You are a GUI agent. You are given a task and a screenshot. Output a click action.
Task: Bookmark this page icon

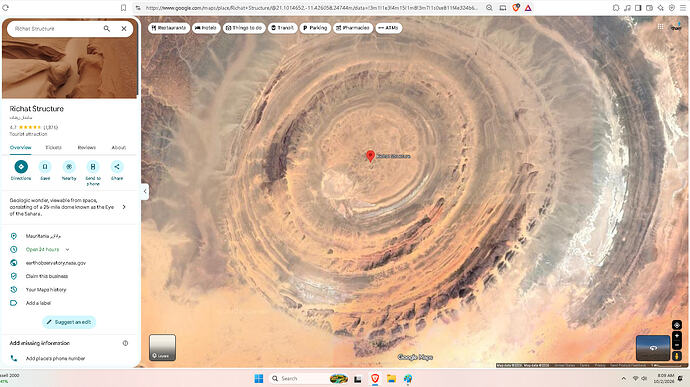(x=124, y=7)
